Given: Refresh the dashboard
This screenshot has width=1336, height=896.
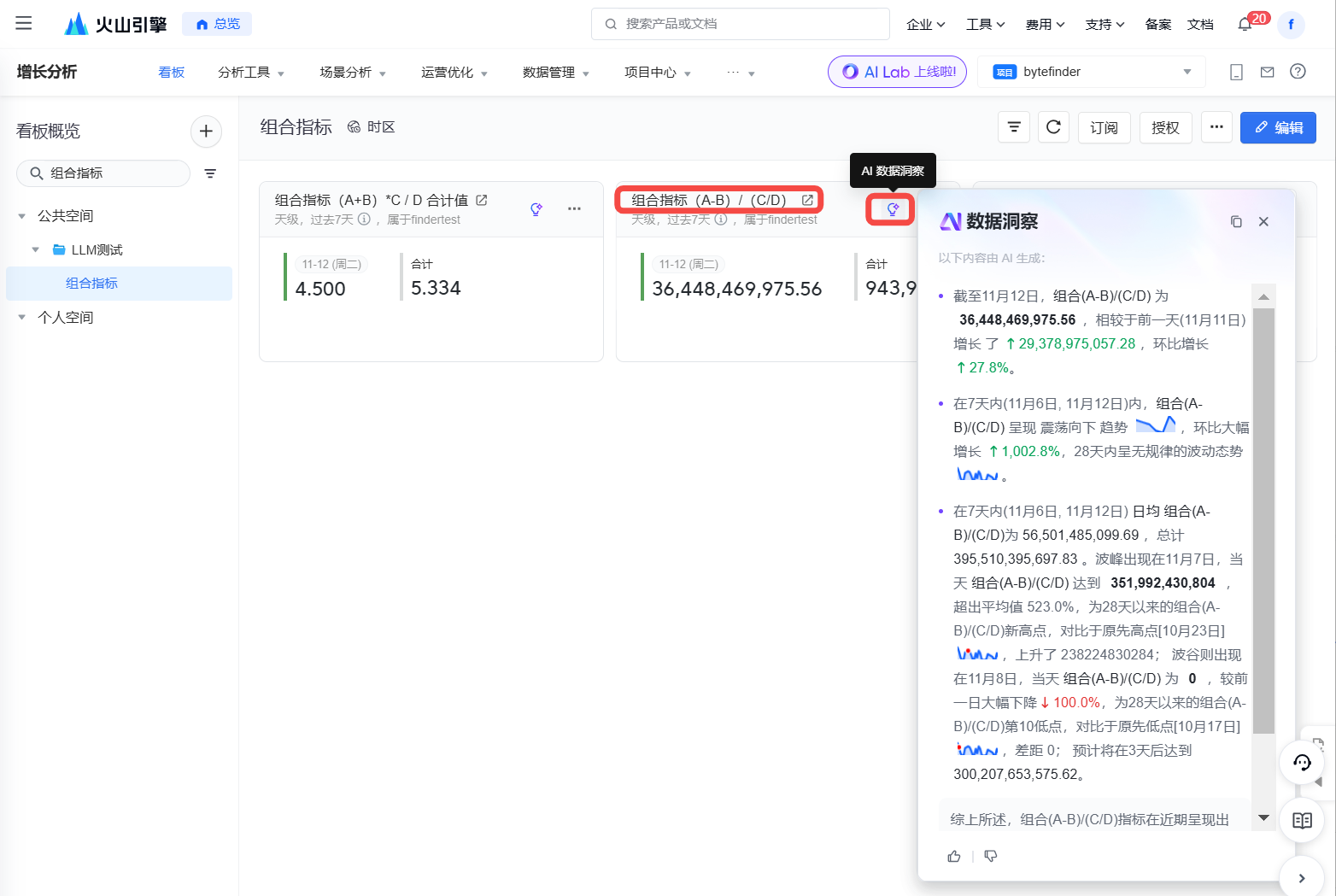Looking at the screenshot, I should [x=1053, y=127].
